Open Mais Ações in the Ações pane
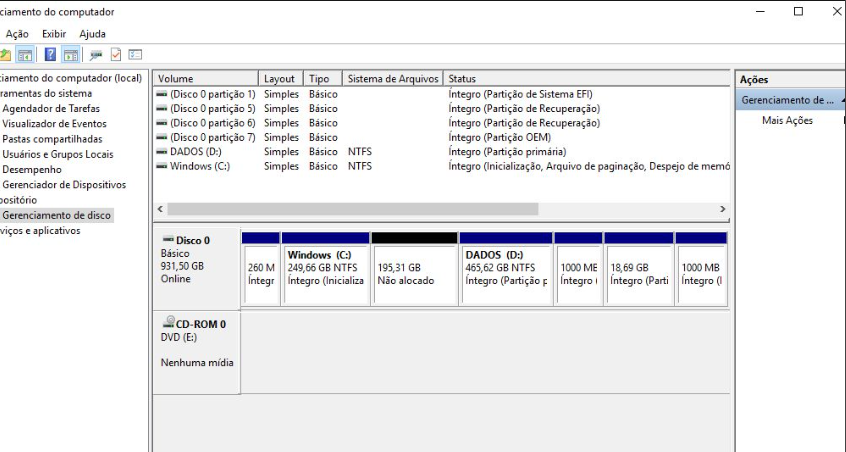 tap(787, 120)
